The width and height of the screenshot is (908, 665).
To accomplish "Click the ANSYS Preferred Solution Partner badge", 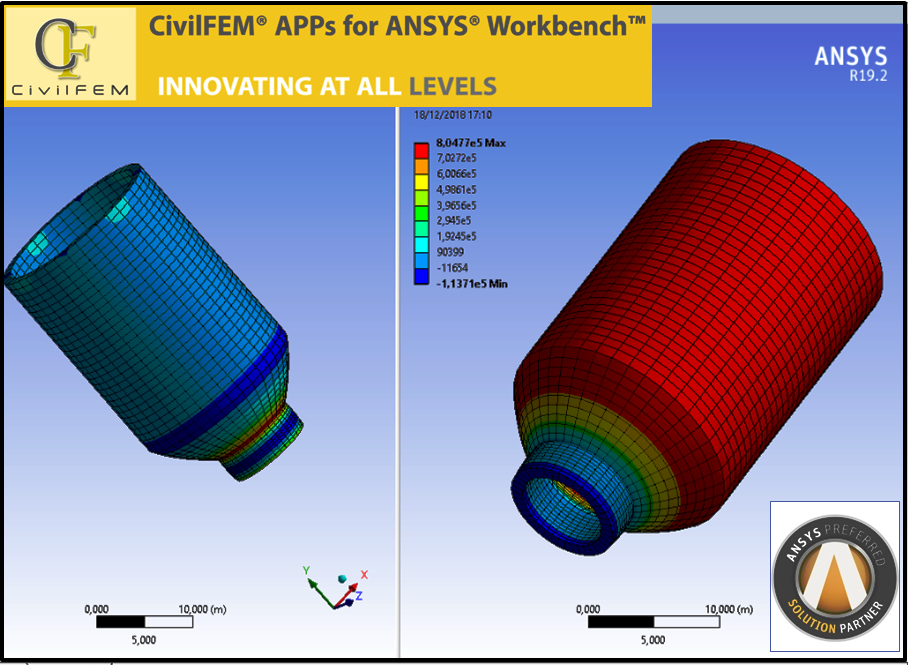I will click(x=833, y=576).
